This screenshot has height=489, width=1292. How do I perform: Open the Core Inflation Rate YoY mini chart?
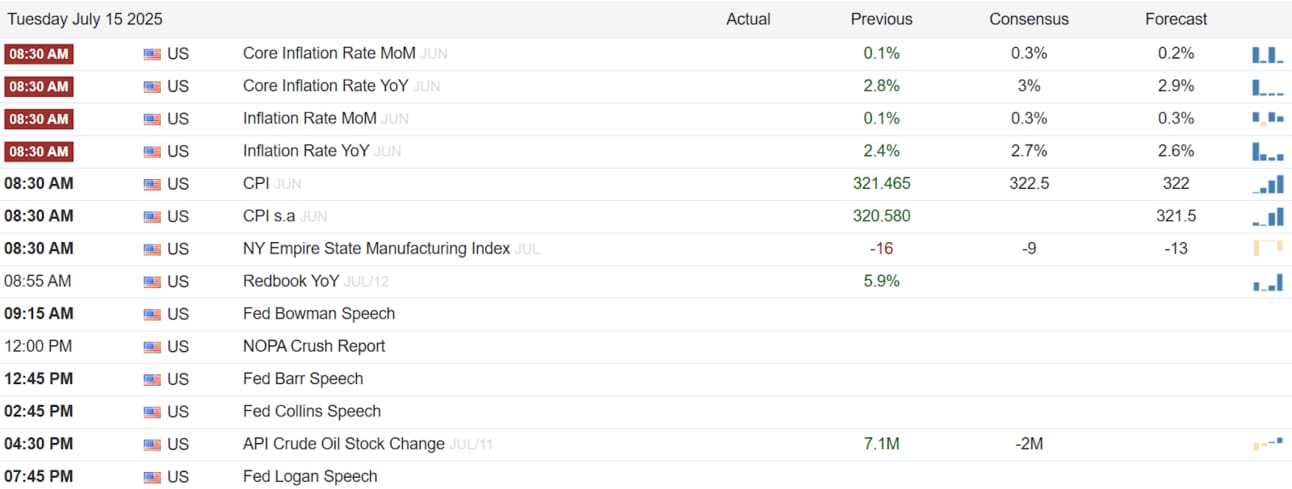1267,87
